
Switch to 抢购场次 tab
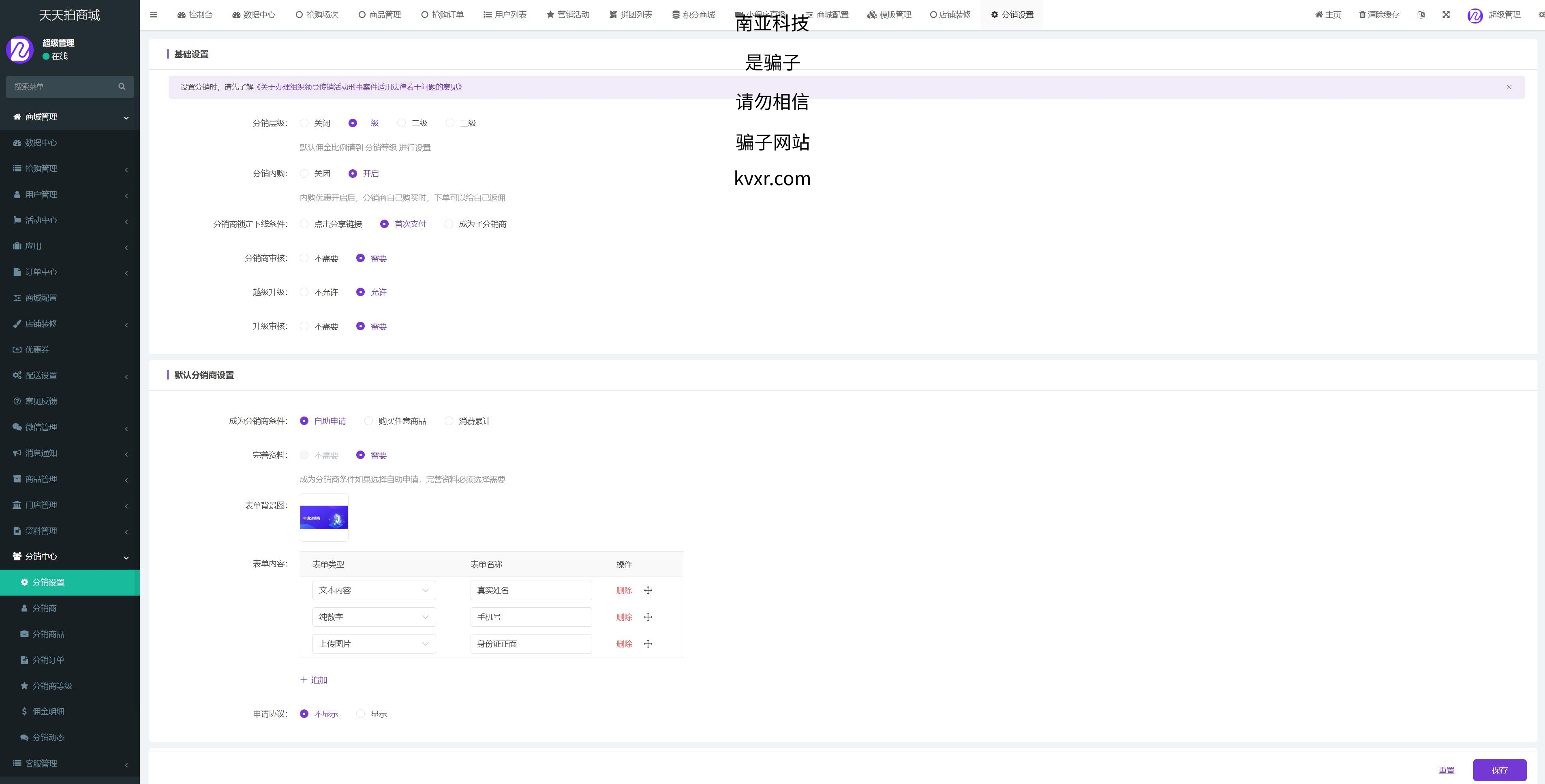[317, 15]
